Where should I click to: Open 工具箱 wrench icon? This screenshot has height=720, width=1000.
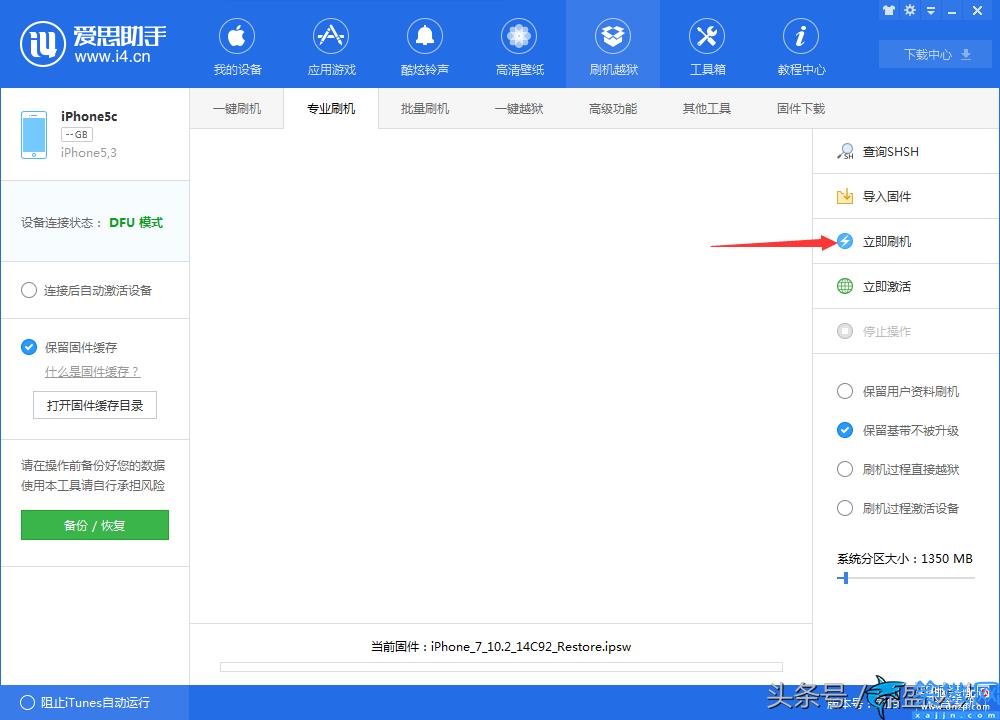[x=707, y=36]
